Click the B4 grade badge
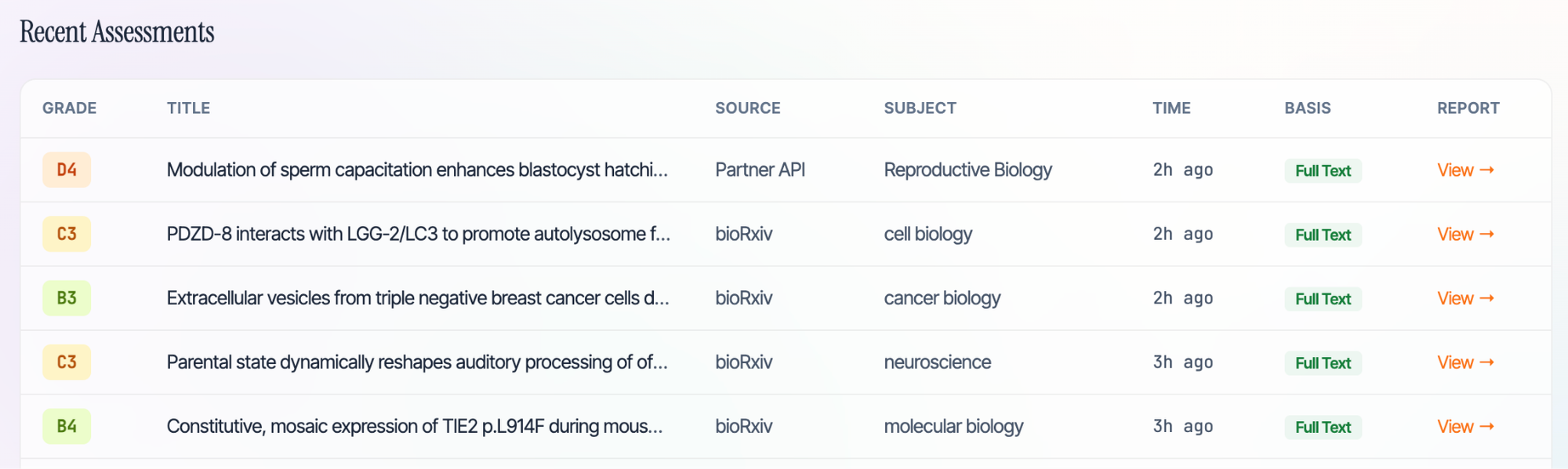This screenshot has width=1568, height=469. pos(67,427)
